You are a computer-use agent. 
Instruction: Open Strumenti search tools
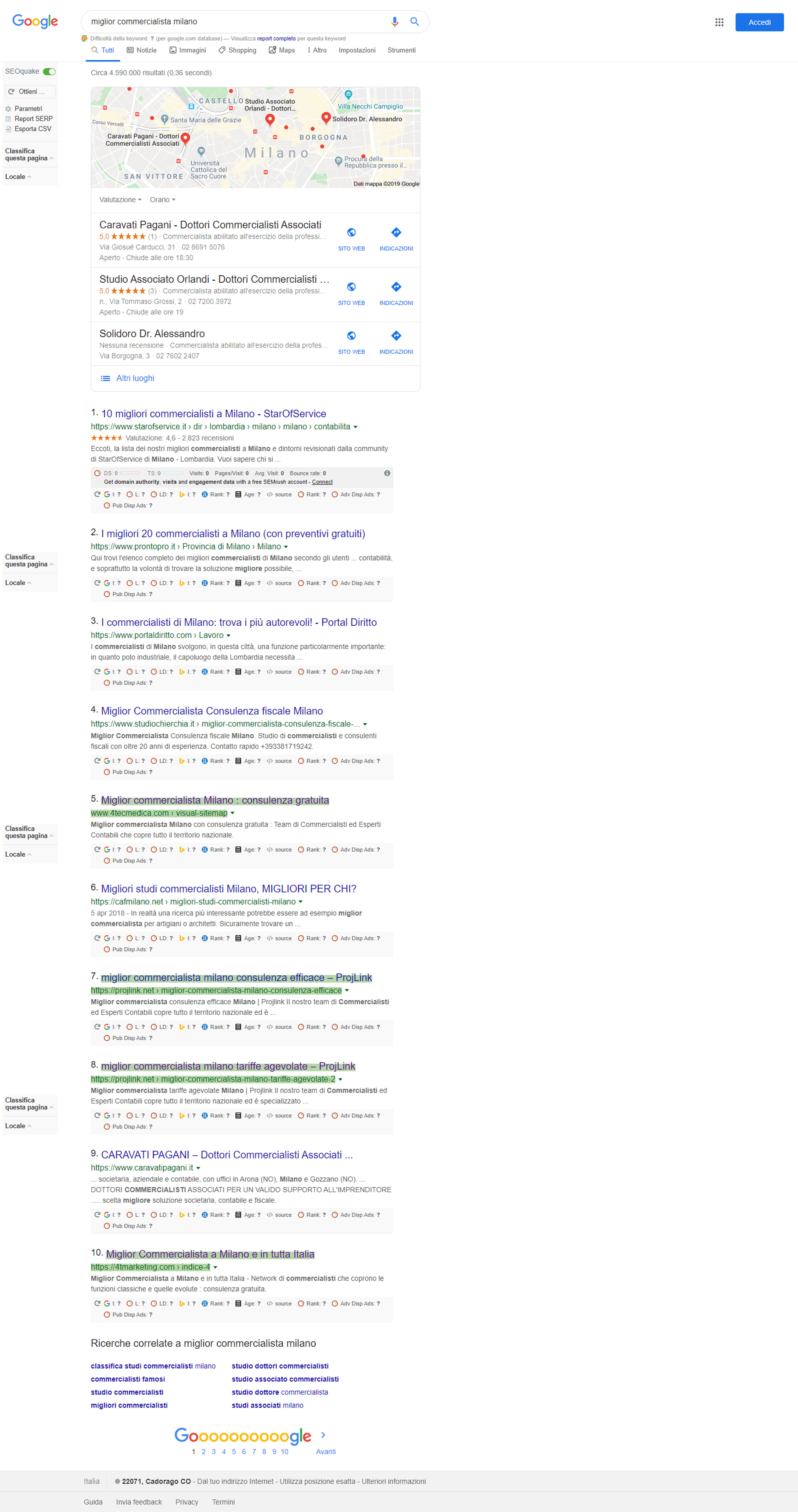402,50
